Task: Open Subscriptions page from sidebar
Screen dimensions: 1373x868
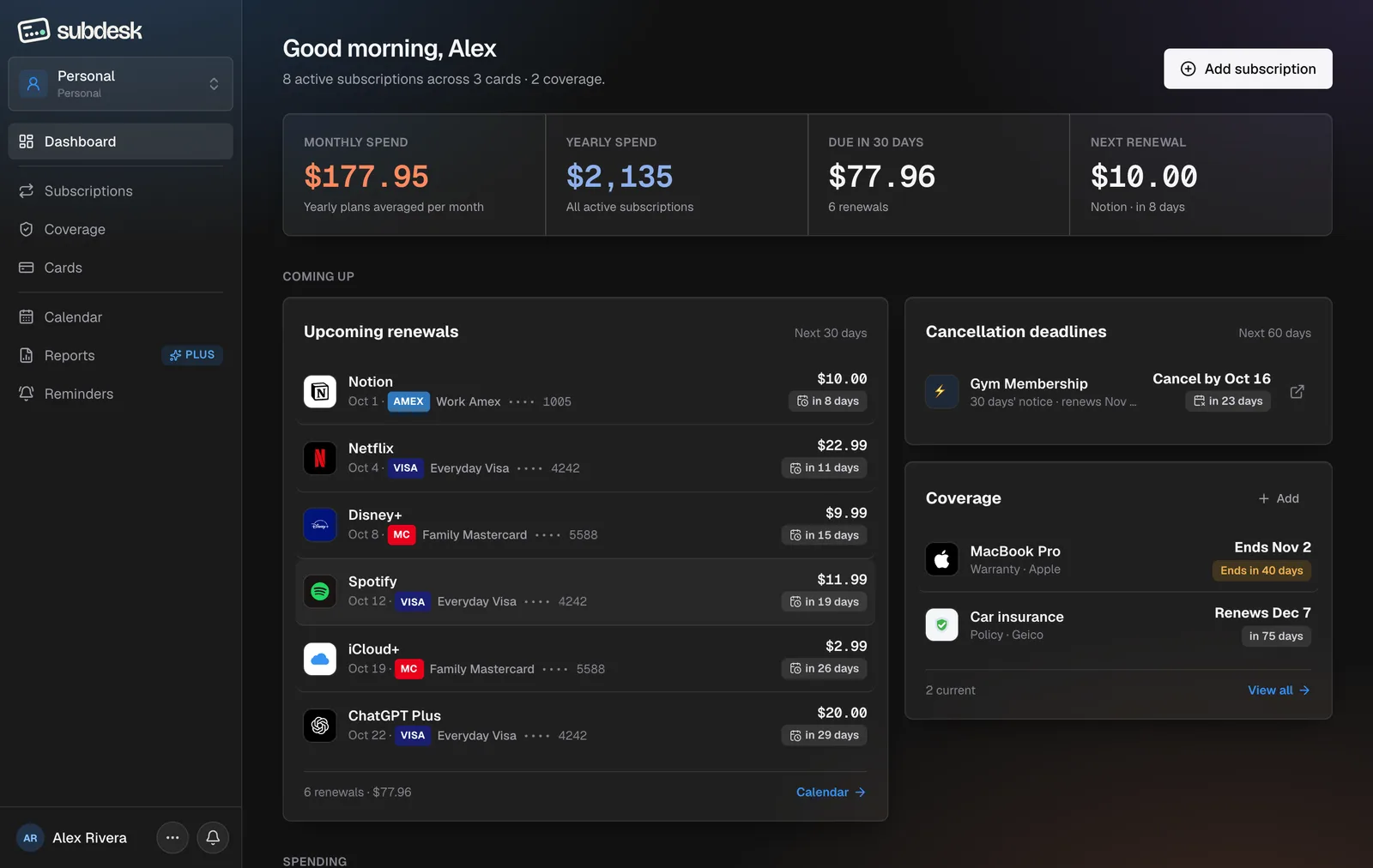Action: [x=120, y=191]
